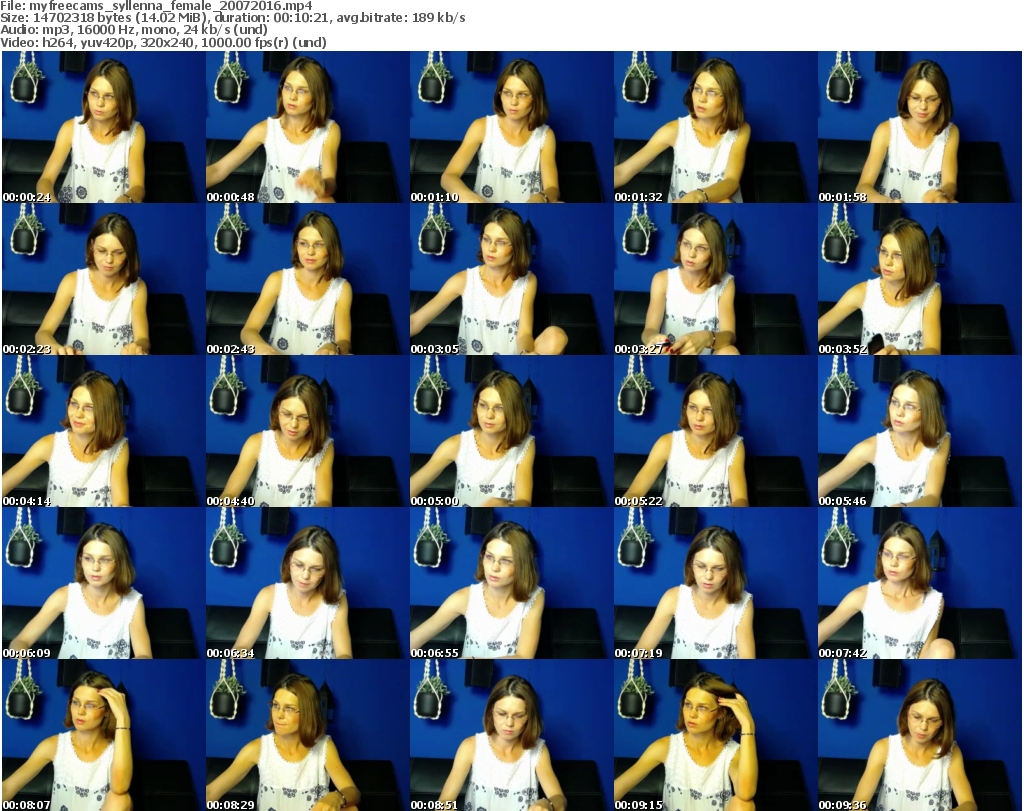Viewport: 1024px width, 811px height.
Task: Select the thumbnail frame at 00:01:58
Action: point(919,127)
